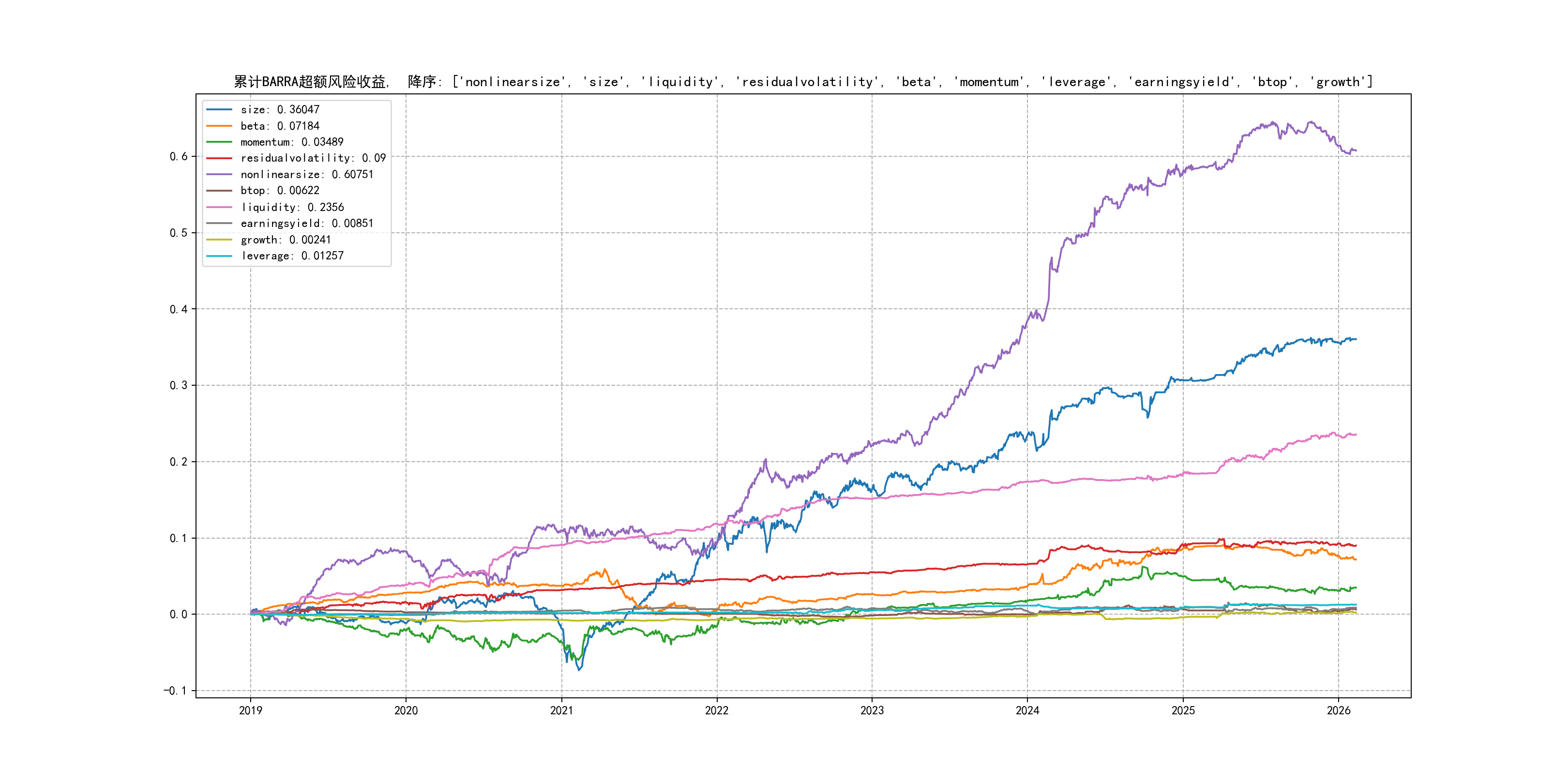1568x784 pixels.
Task: Select the 'residualvolatility: 0.09' legend entry
Action: click(x=313, y=158)
